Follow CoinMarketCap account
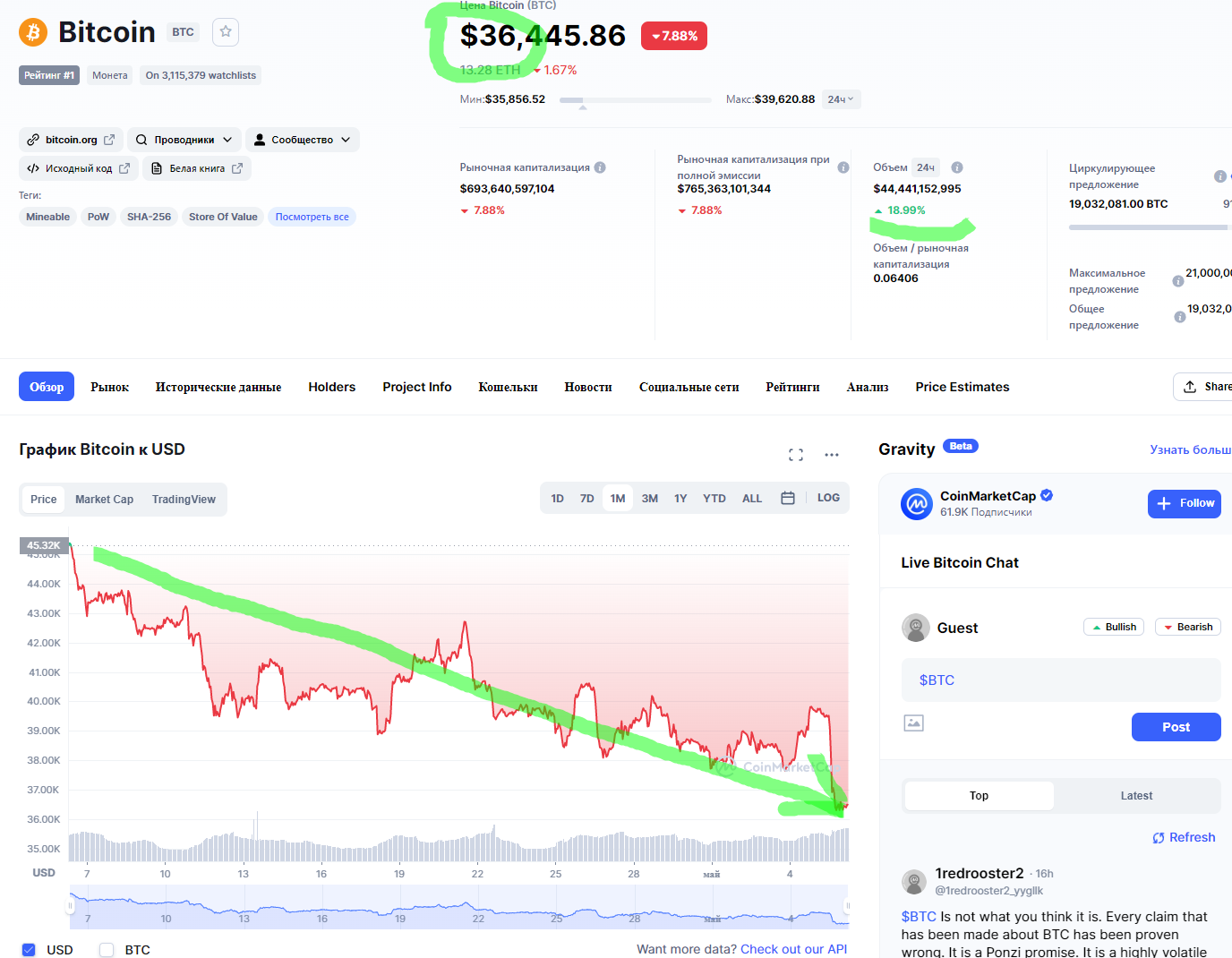This screenshot has height=958, width=1232. 1185,503
